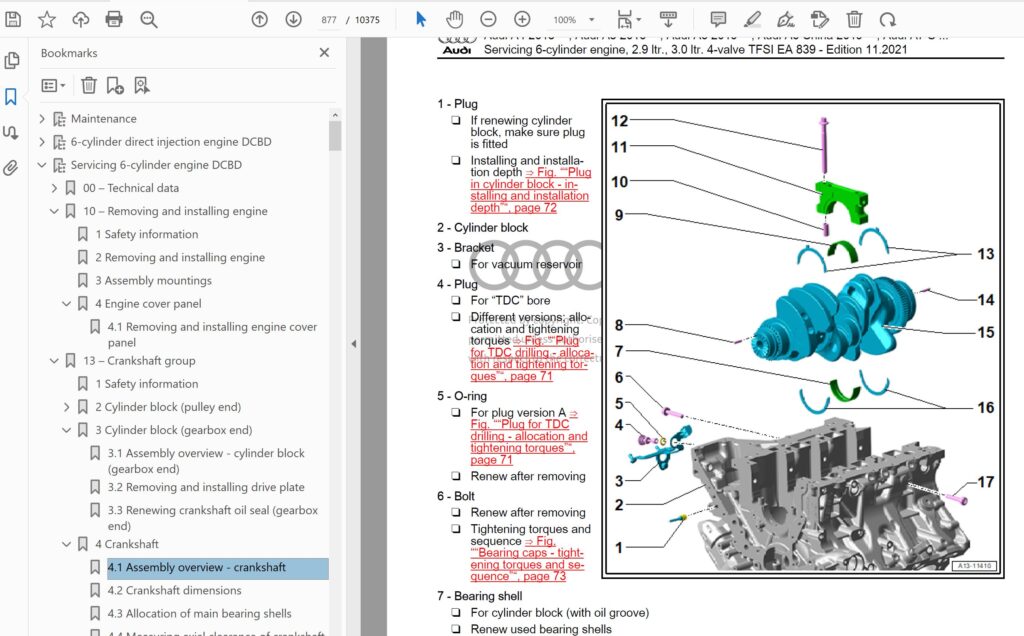The image size is (1024, 636).
Task: Go to the previous page arrow
Action: click(x=260, y=19)
